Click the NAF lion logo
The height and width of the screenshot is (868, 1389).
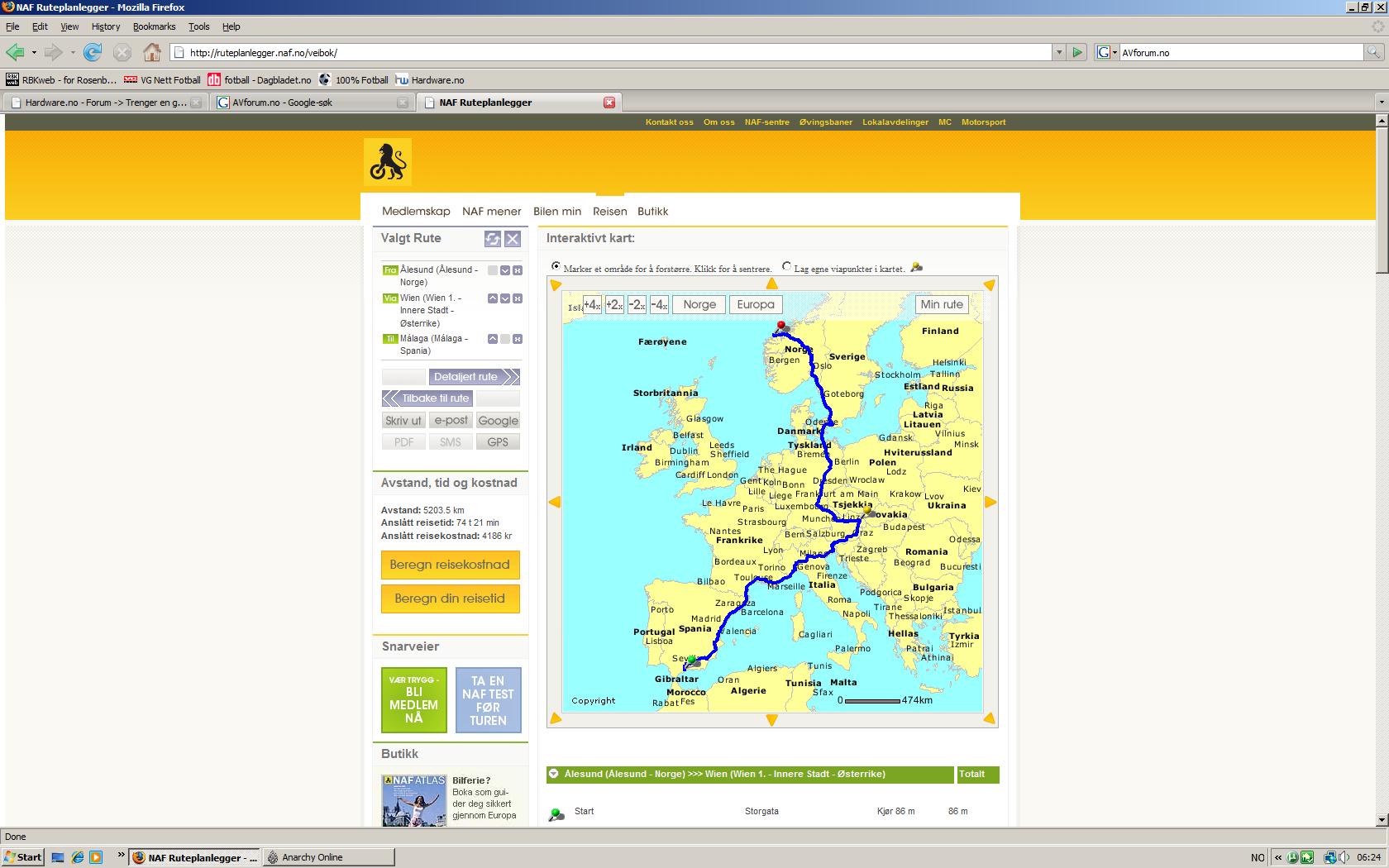pos(388,162)
